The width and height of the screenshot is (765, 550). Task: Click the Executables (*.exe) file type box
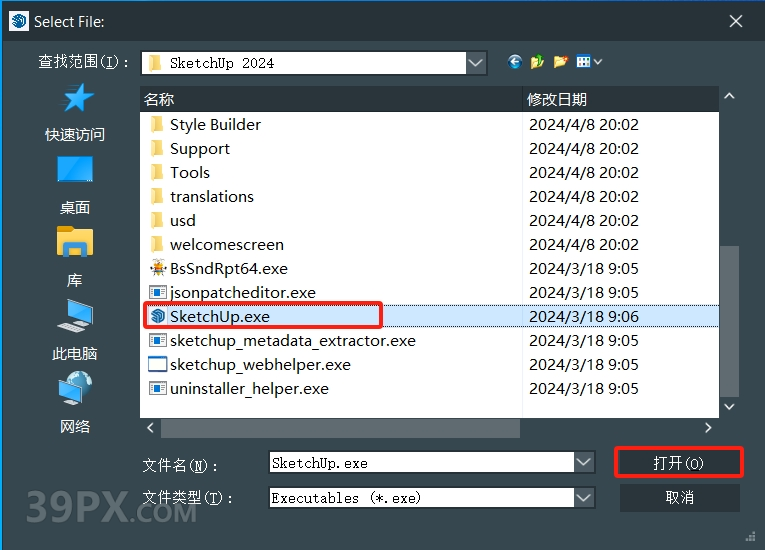point(422,498)
